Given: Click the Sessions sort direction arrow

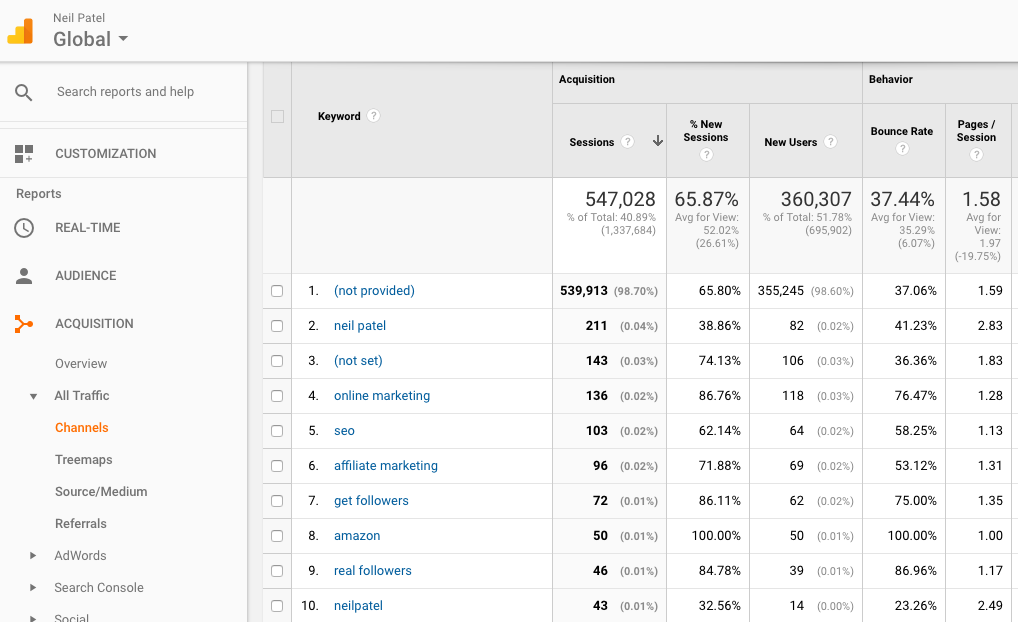Looking at the screenshot, I should click(x=658, y=141).
